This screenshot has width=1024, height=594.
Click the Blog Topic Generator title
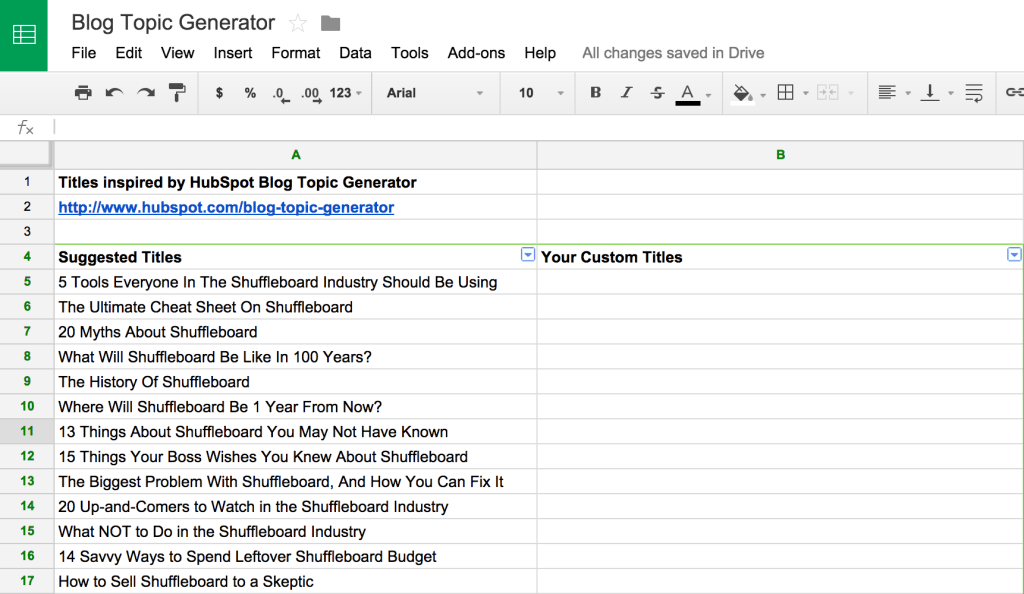click(173, 23)
